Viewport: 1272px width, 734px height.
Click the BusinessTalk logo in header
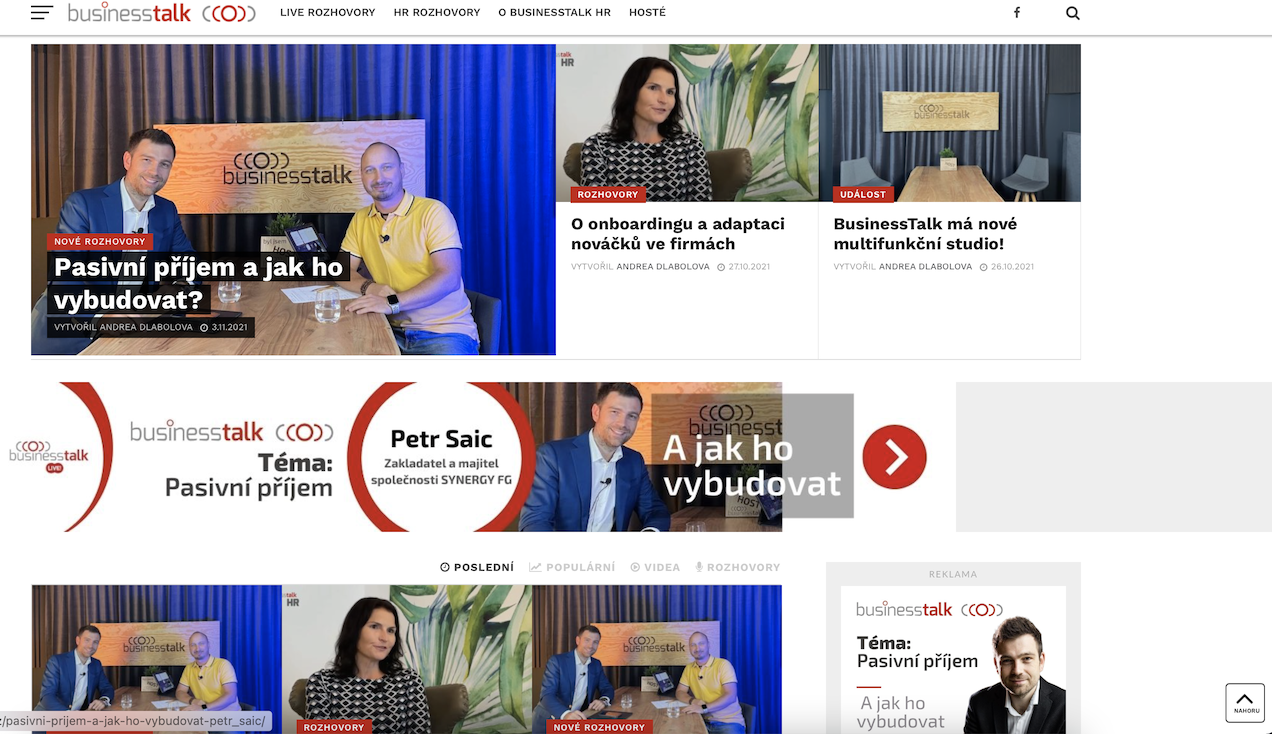161,13
